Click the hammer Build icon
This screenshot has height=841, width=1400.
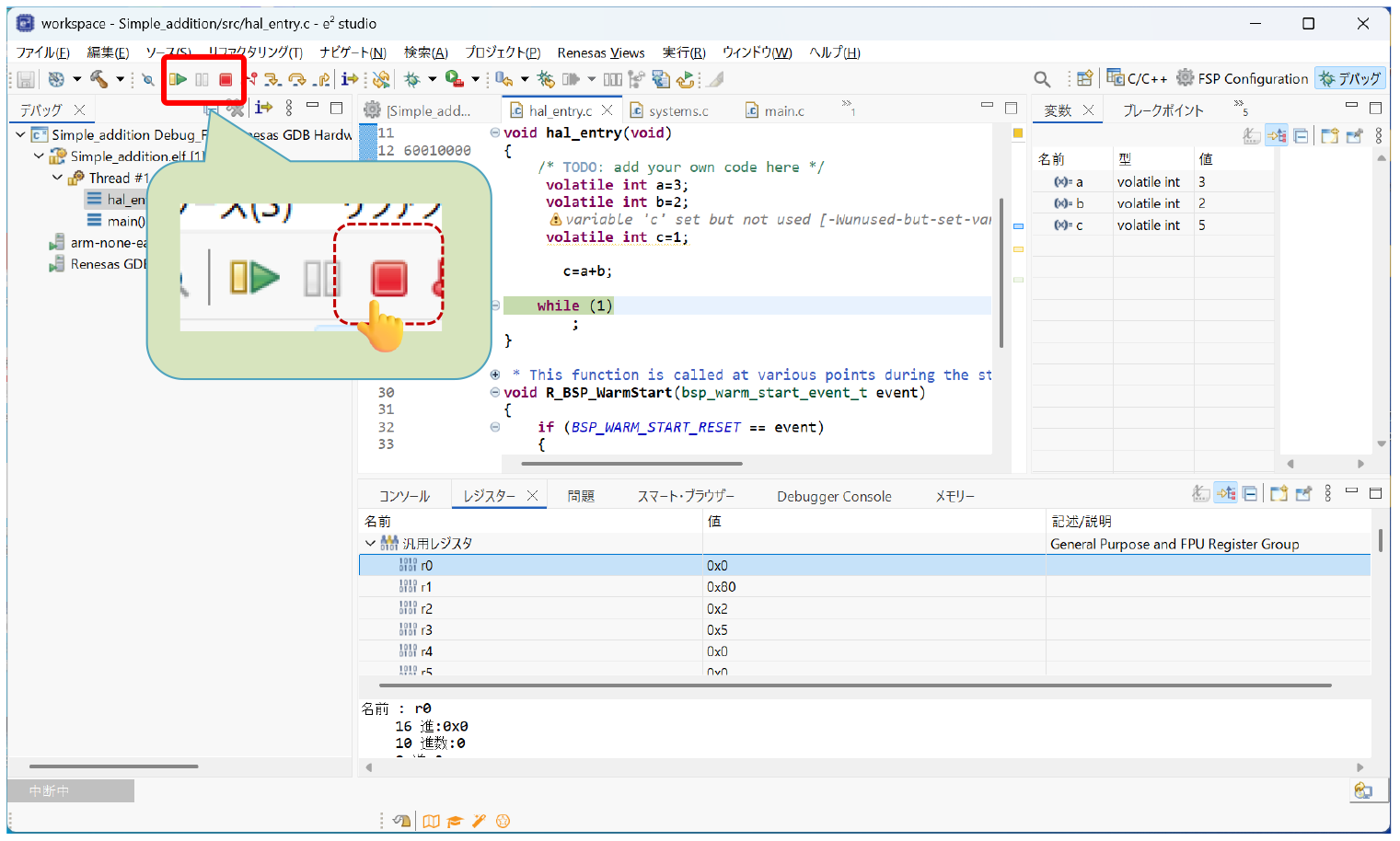point(99,80)
